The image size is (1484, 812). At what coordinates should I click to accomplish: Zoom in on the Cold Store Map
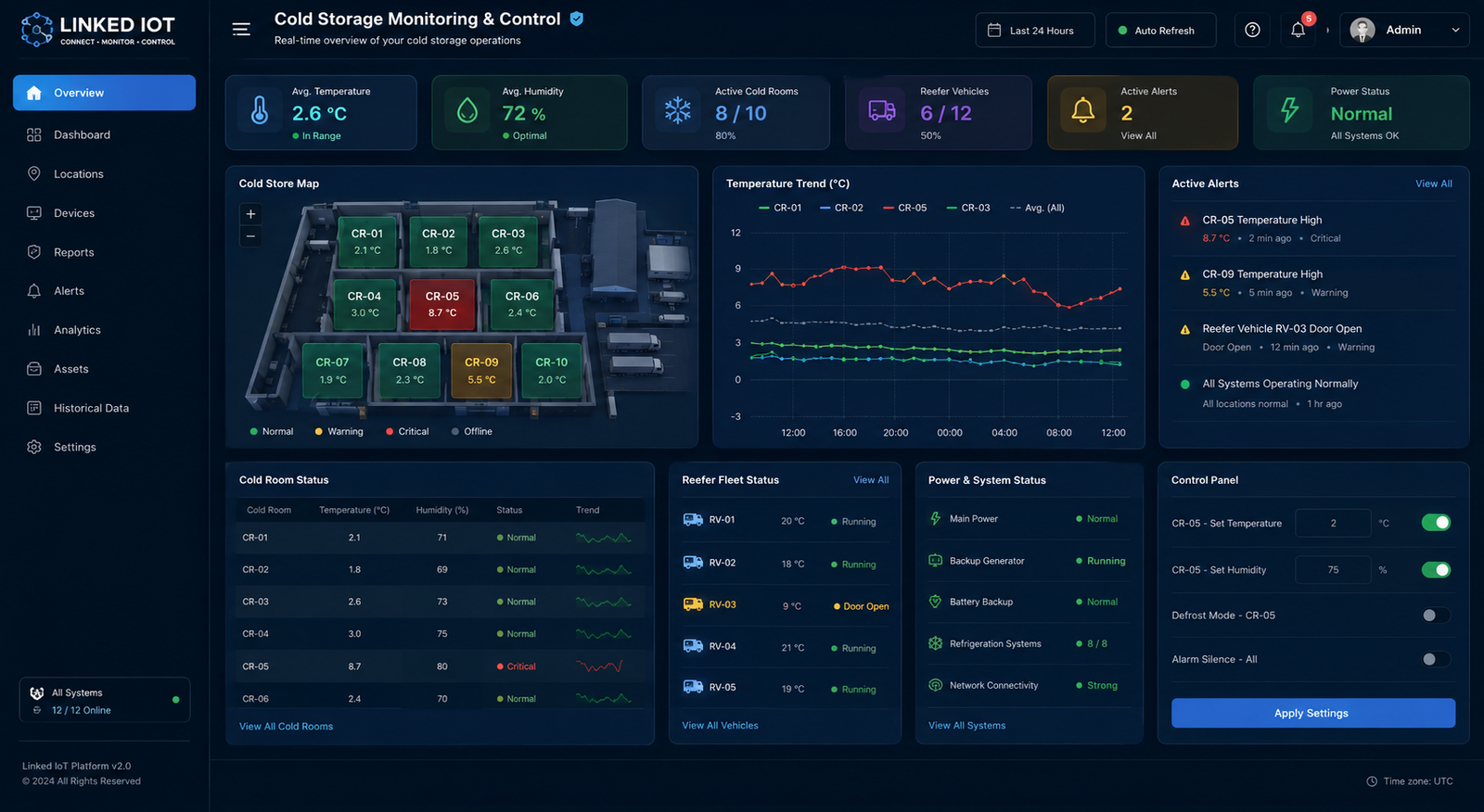[x=250, y=214]
